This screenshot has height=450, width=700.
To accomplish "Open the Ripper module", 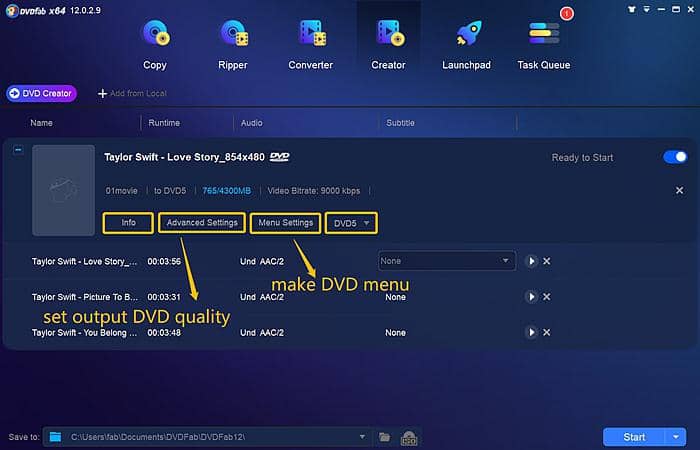I will coord(233,45).
